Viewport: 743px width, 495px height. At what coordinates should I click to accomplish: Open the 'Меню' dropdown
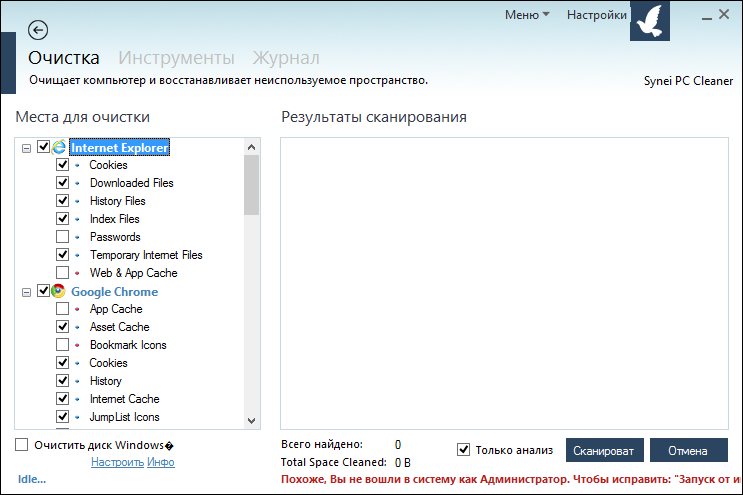click(527, 15)
